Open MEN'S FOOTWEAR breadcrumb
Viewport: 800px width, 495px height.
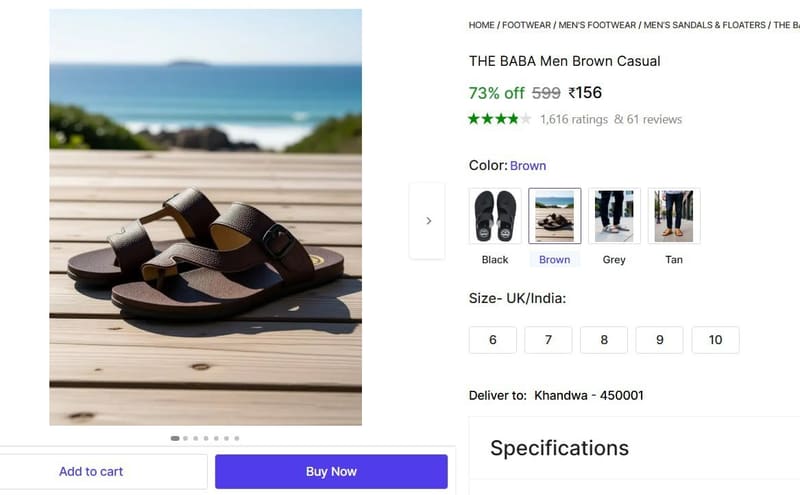pyautogui.click(x=597, y=25)
